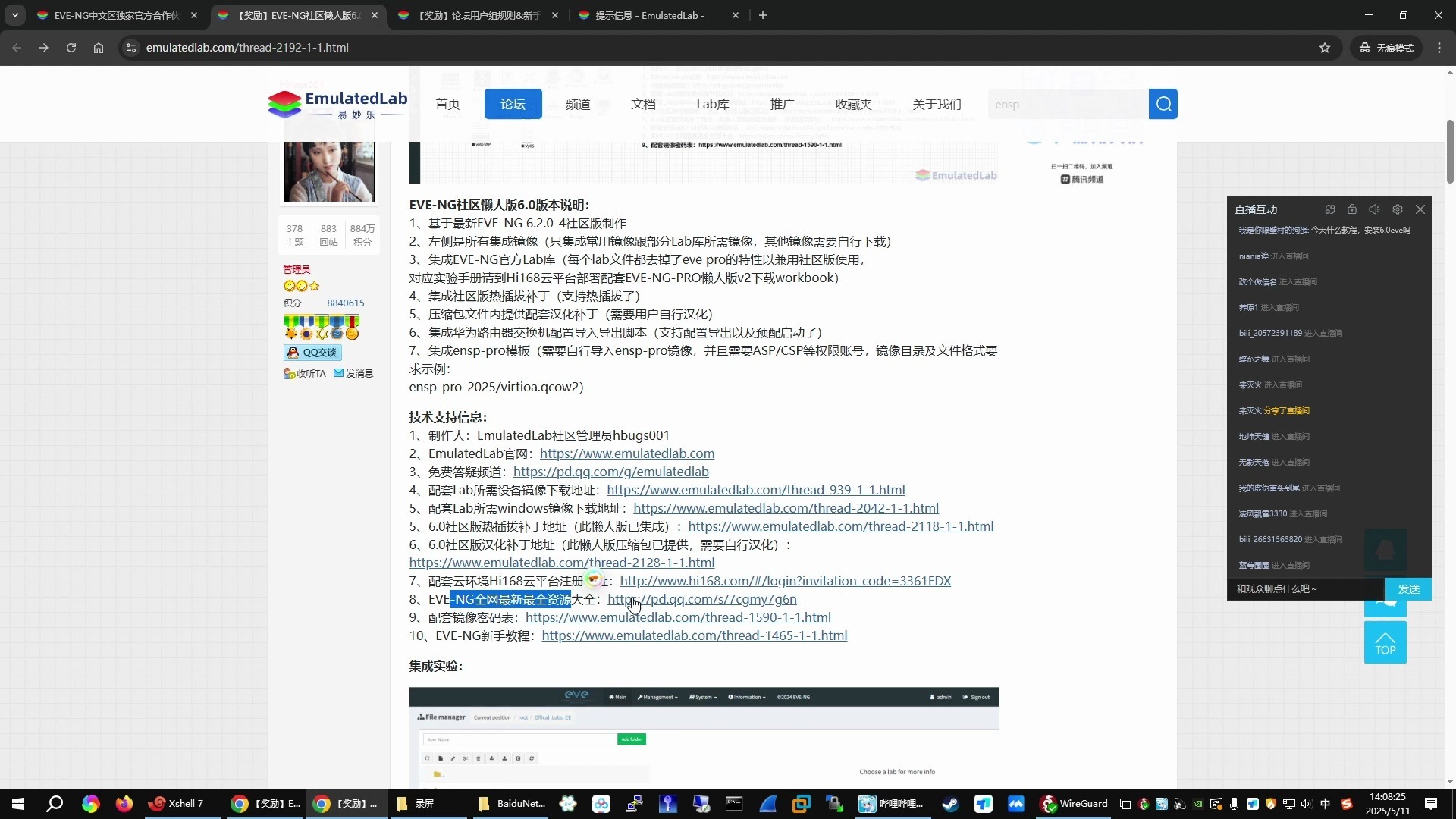The height and width of the screenshot is (819, 1456).
Task: Bookmark this page with the star icon
Action: click(1325, 48)
